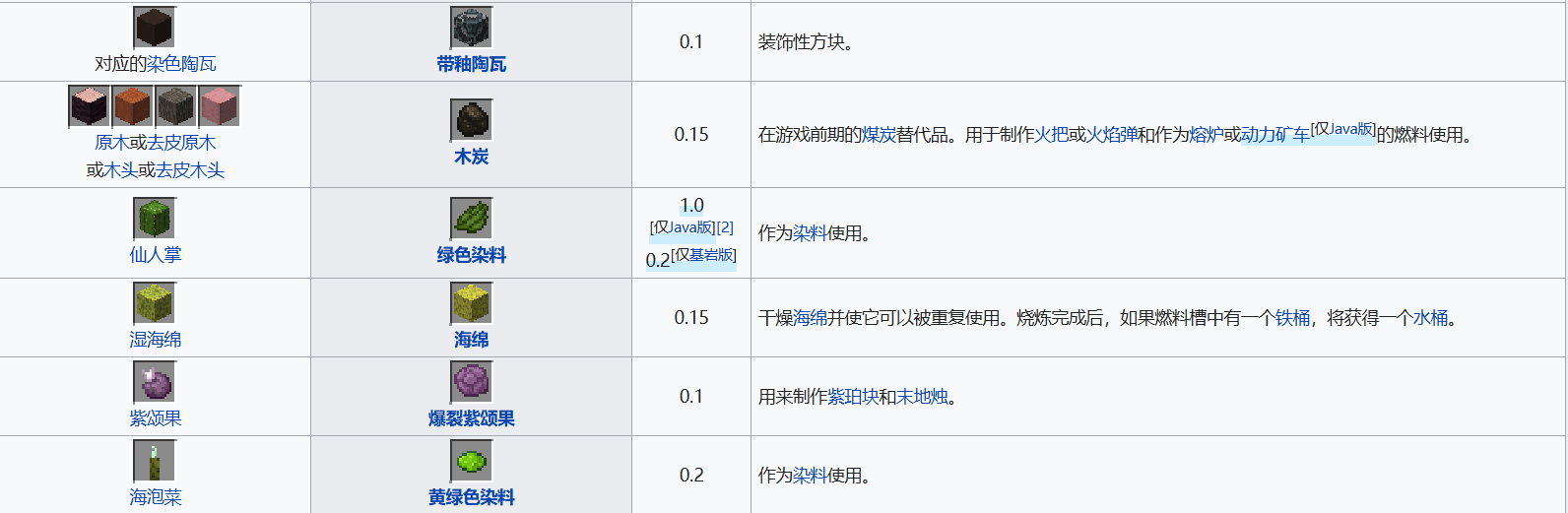
Task: Click the 0.1 value in the 爆裂紫颂果 row
Action: tap(691, 397)
